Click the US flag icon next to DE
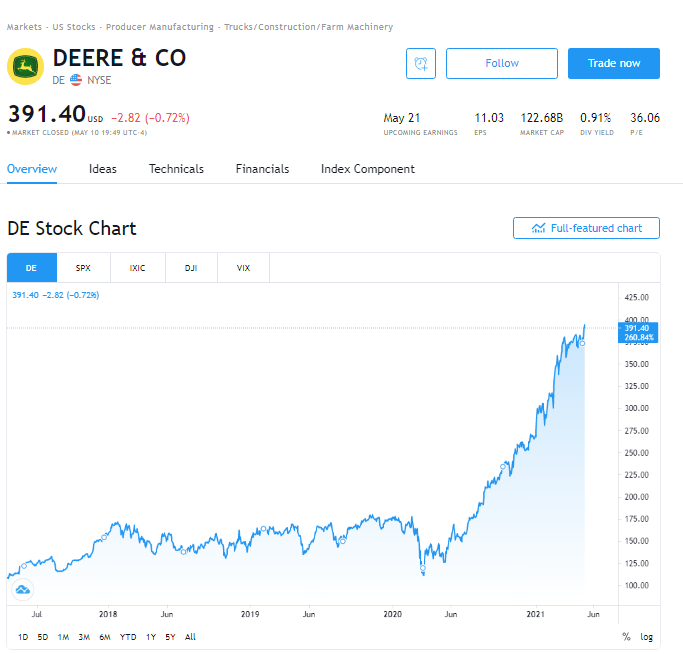This screenshot has width=683, height=654. (x=76, y=80)
